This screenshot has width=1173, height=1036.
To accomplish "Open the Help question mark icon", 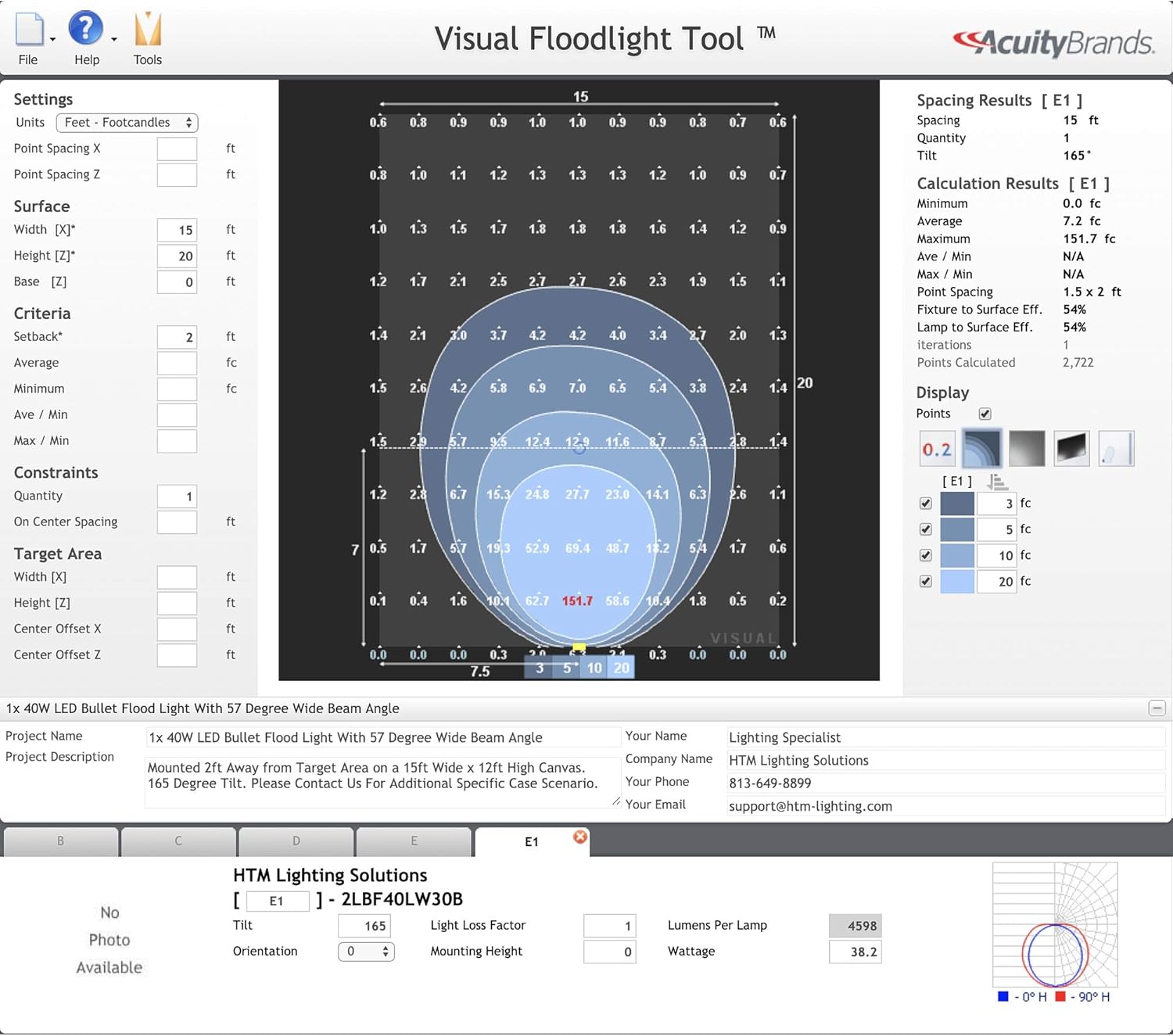I will pos(86,28).
